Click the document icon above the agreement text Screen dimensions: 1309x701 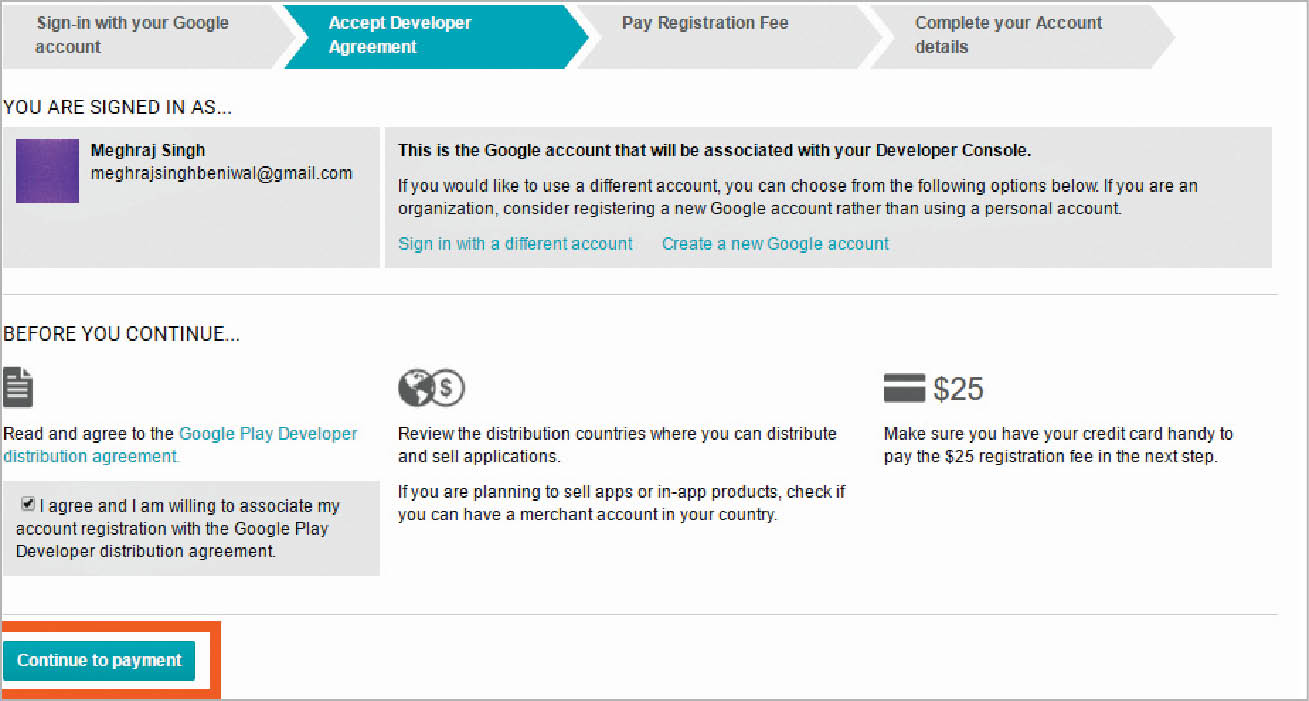18,387
